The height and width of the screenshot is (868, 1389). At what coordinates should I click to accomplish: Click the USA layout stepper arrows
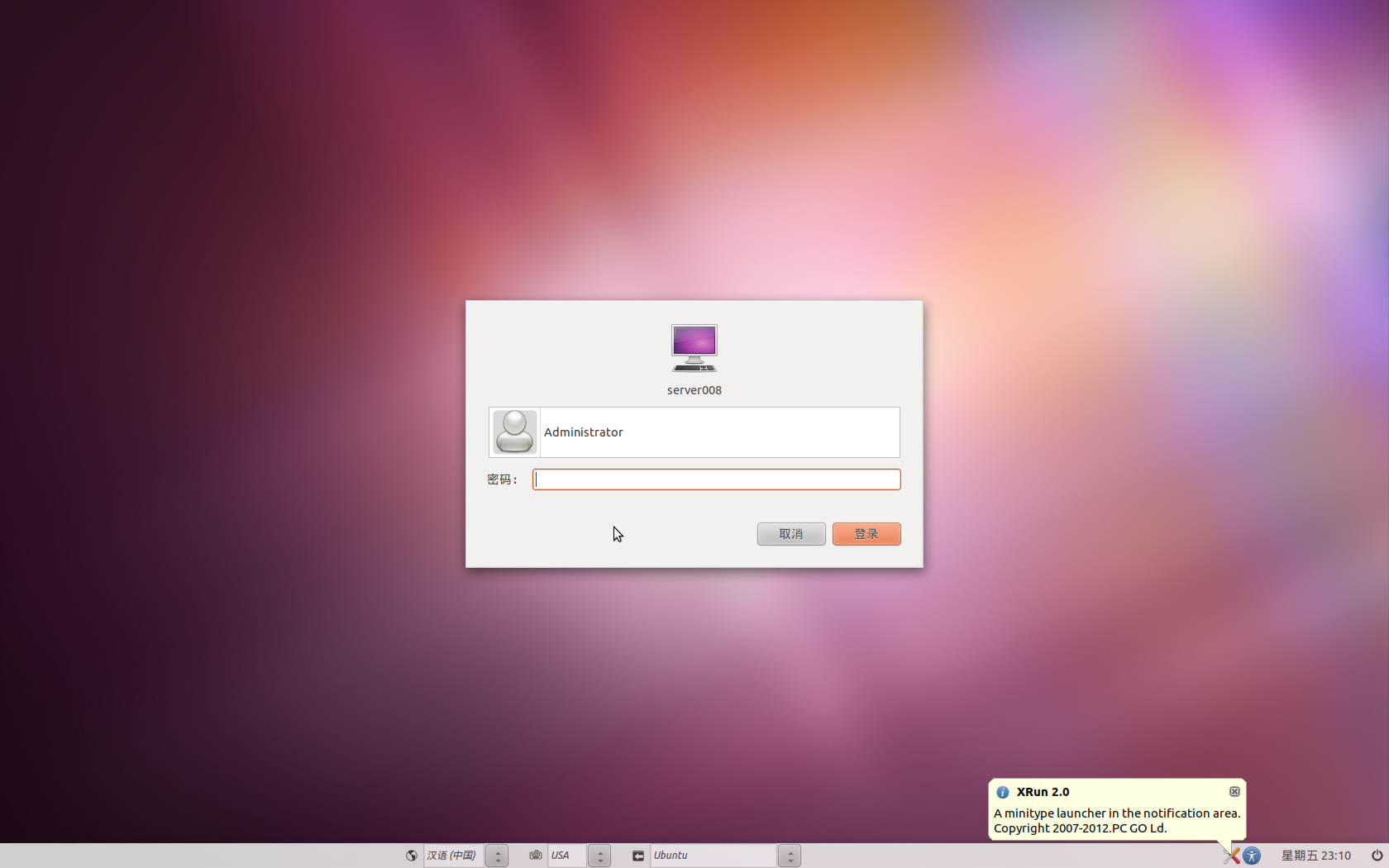coord(599,856)
